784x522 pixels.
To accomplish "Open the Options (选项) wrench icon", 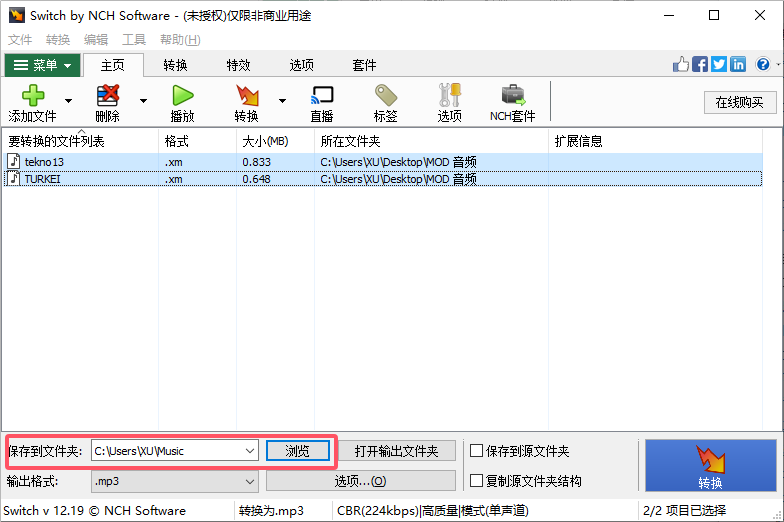I will (450, 95).
